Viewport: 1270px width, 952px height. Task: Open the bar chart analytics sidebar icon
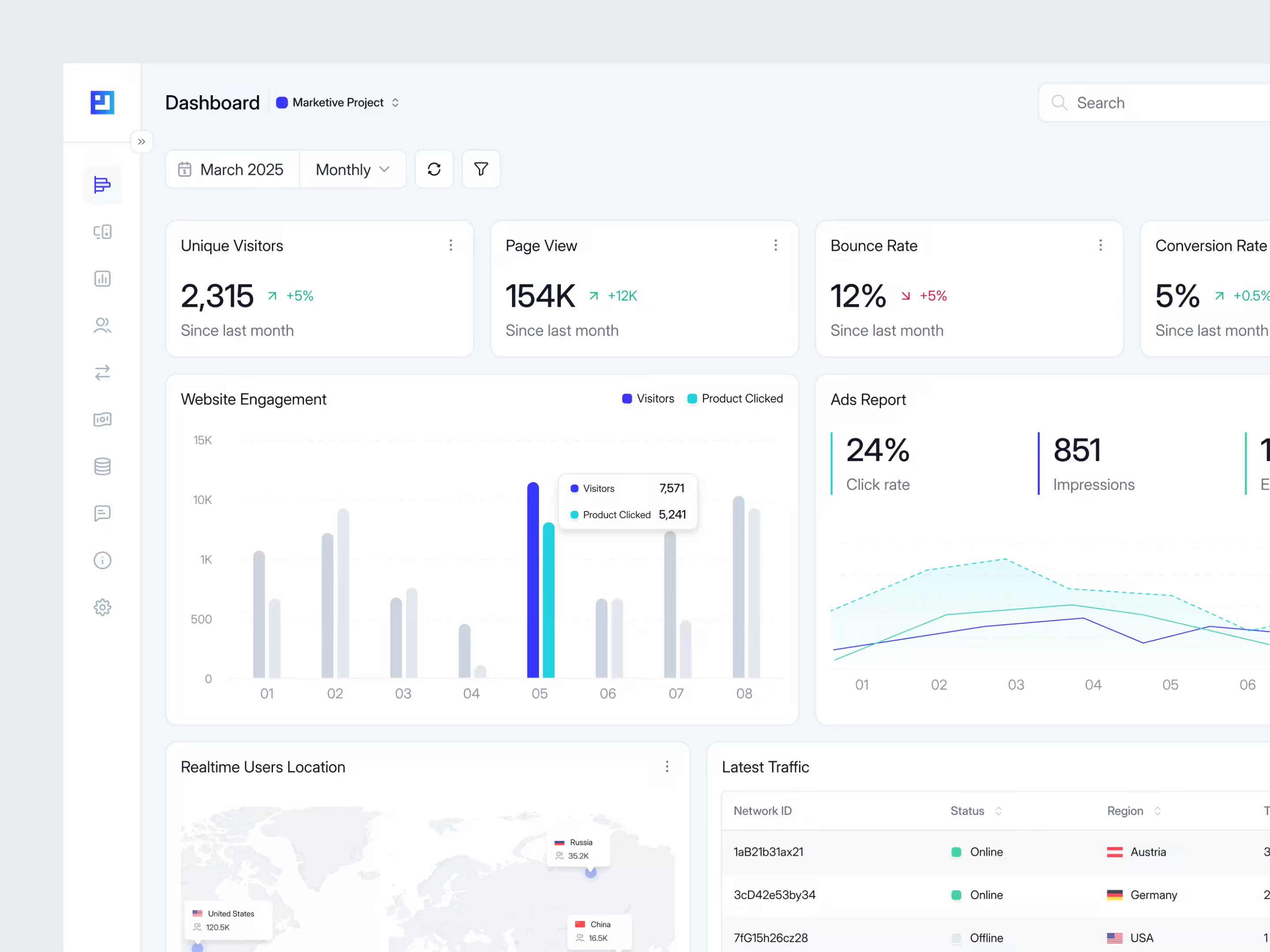point(102,279)
